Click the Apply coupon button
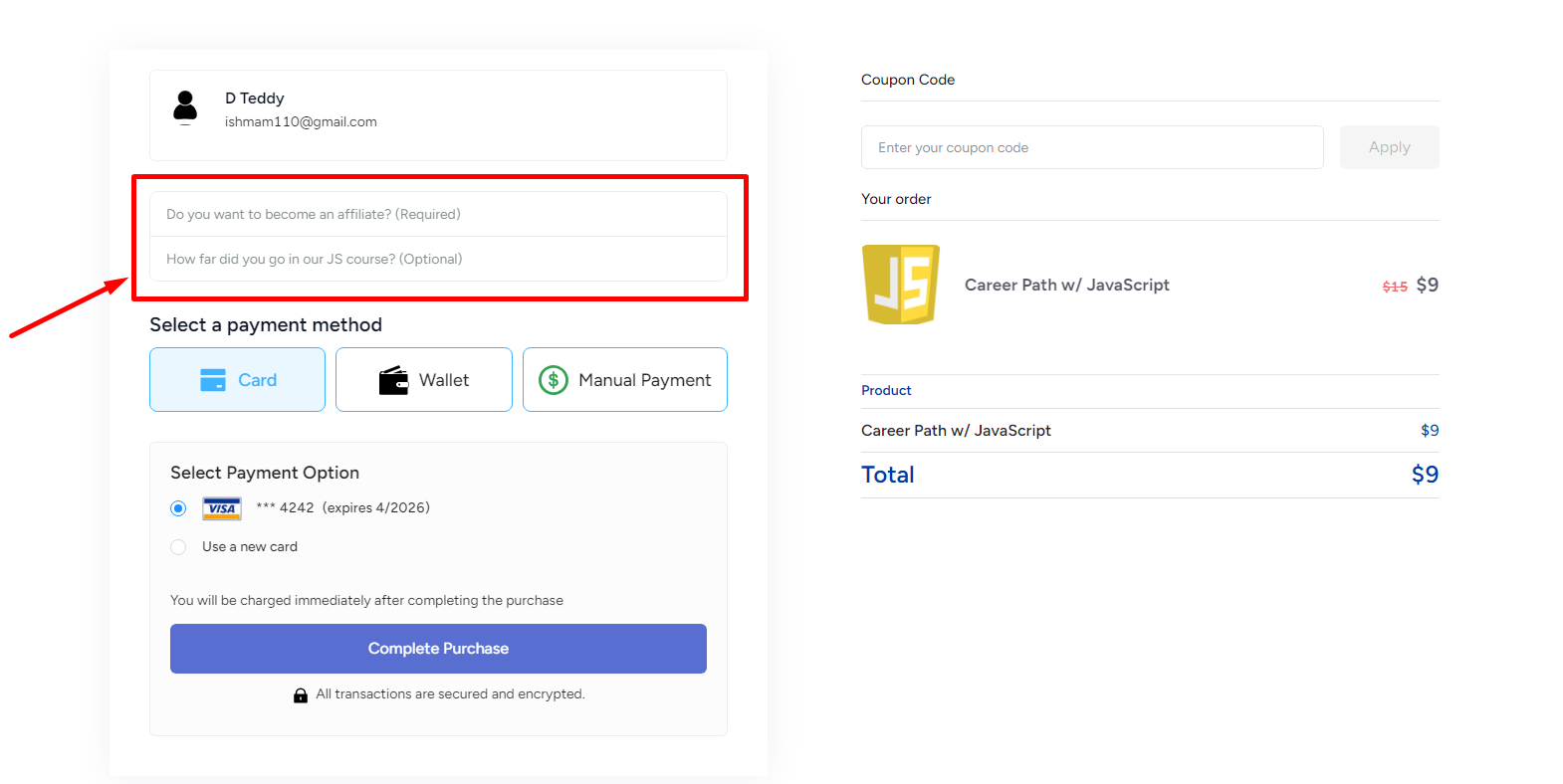1563x784 pixels. [x=1390, y=147]
